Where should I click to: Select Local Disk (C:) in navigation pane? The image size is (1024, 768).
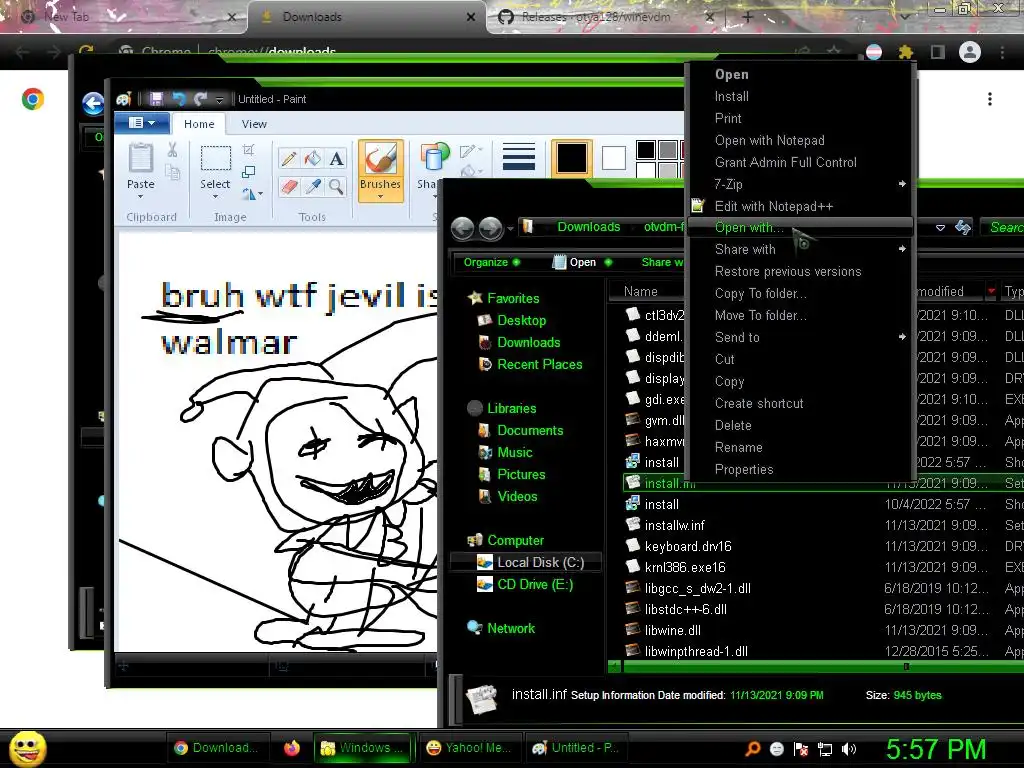526,562
